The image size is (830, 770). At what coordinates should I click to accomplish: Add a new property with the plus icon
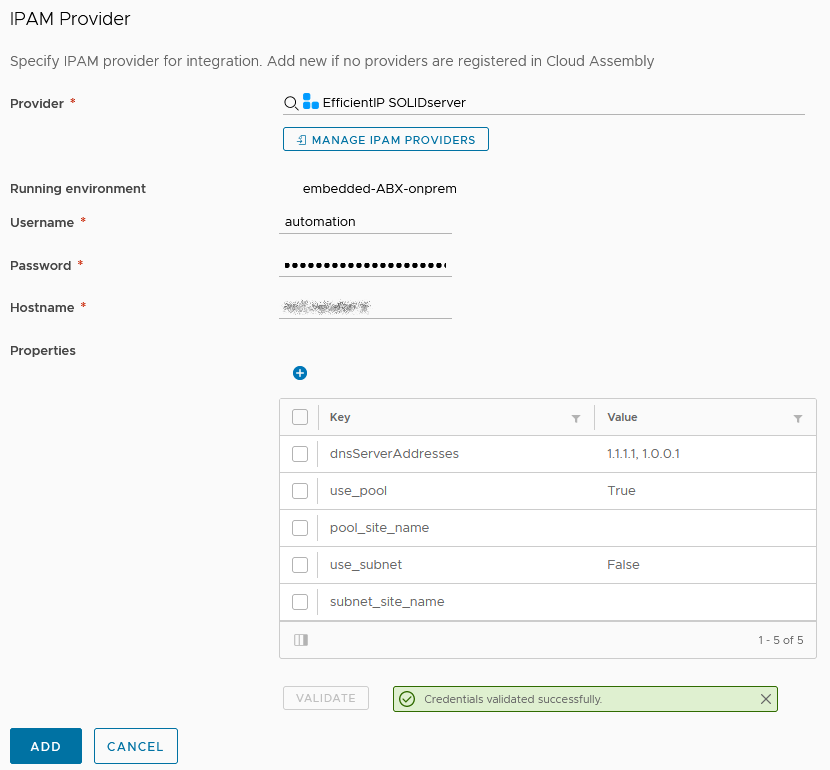pos(300,373)
